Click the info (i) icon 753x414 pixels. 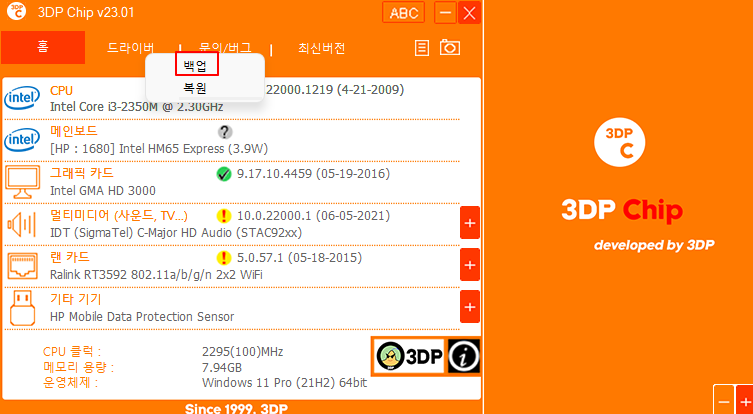[464, 356]
